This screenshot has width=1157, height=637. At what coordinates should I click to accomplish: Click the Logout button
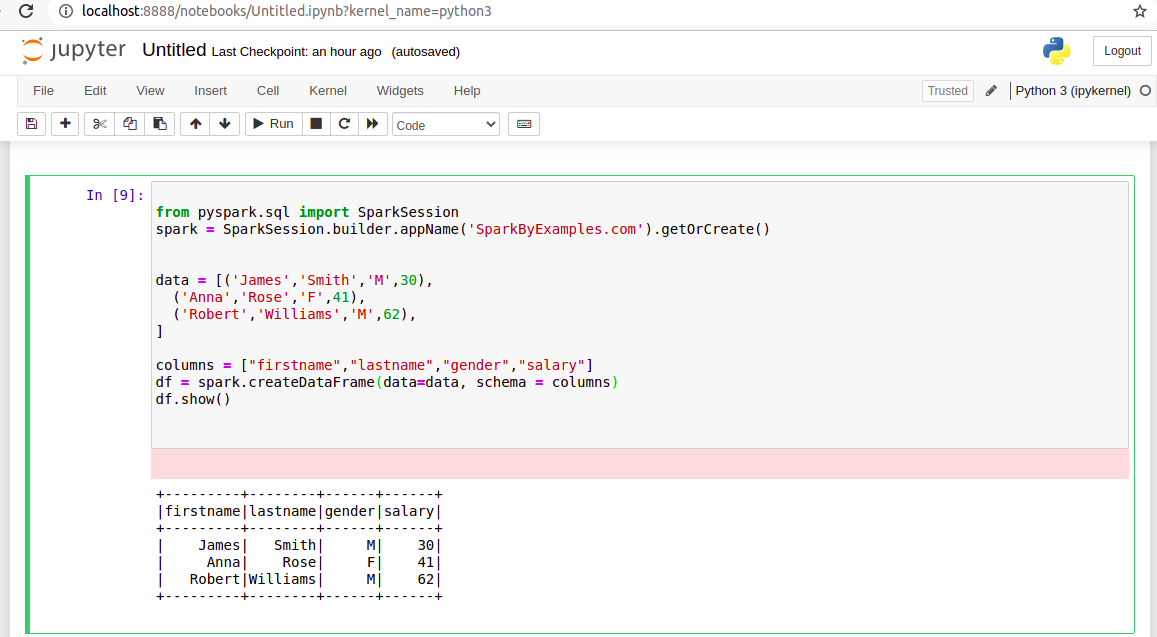pos(1121,50)
